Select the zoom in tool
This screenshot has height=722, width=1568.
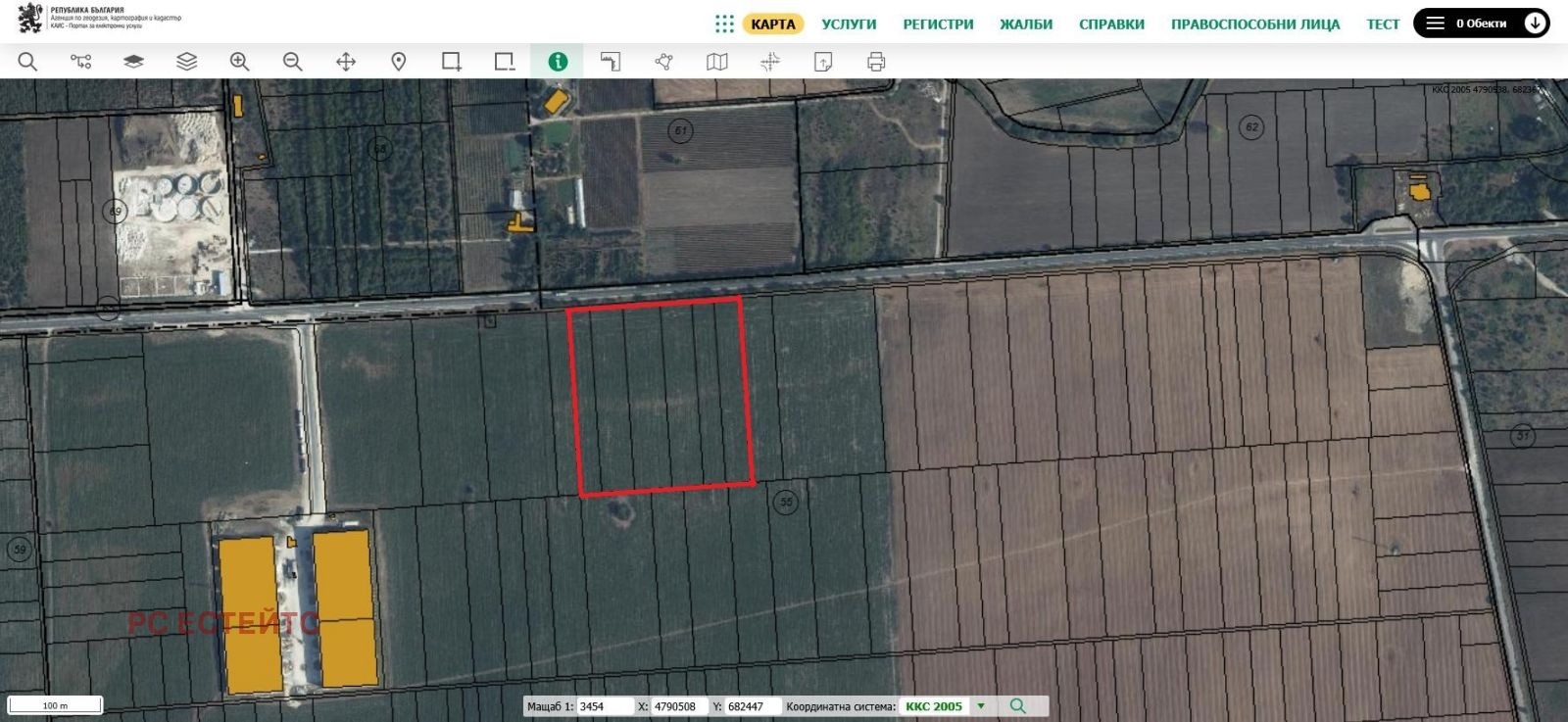tap(239, 62)
